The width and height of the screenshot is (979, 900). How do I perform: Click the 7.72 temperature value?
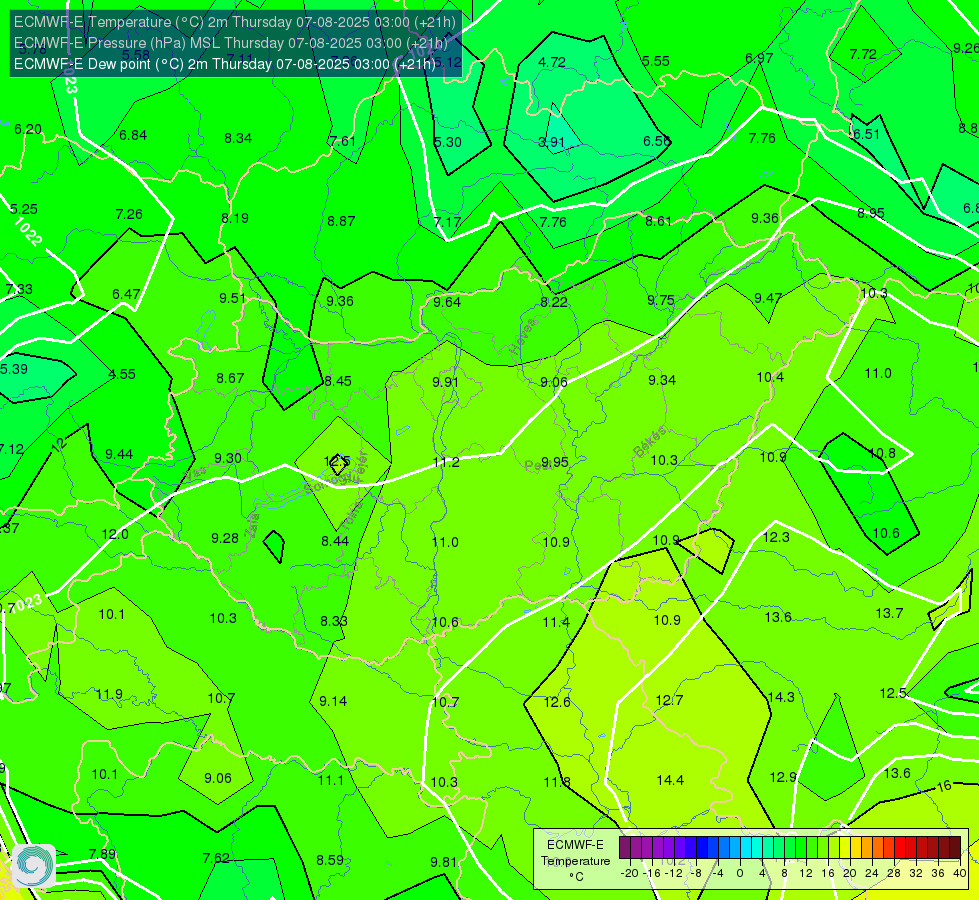[x=863, y=54]
